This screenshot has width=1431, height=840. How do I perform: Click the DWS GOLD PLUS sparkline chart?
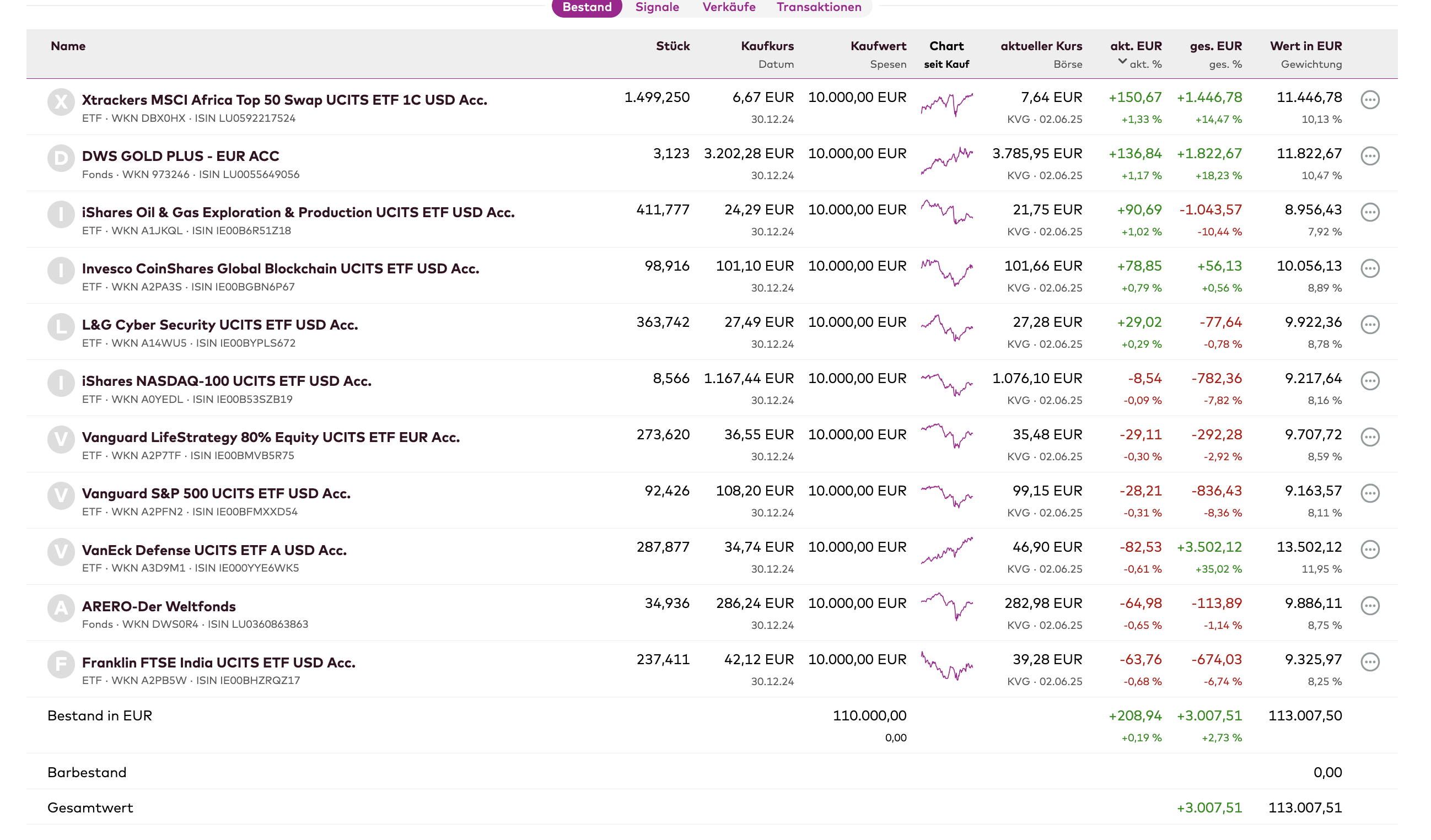click(x=946, y=161)
